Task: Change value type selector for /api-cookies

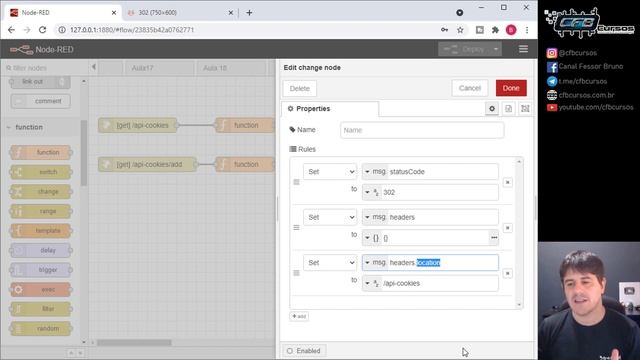Action: click(372, 283)
